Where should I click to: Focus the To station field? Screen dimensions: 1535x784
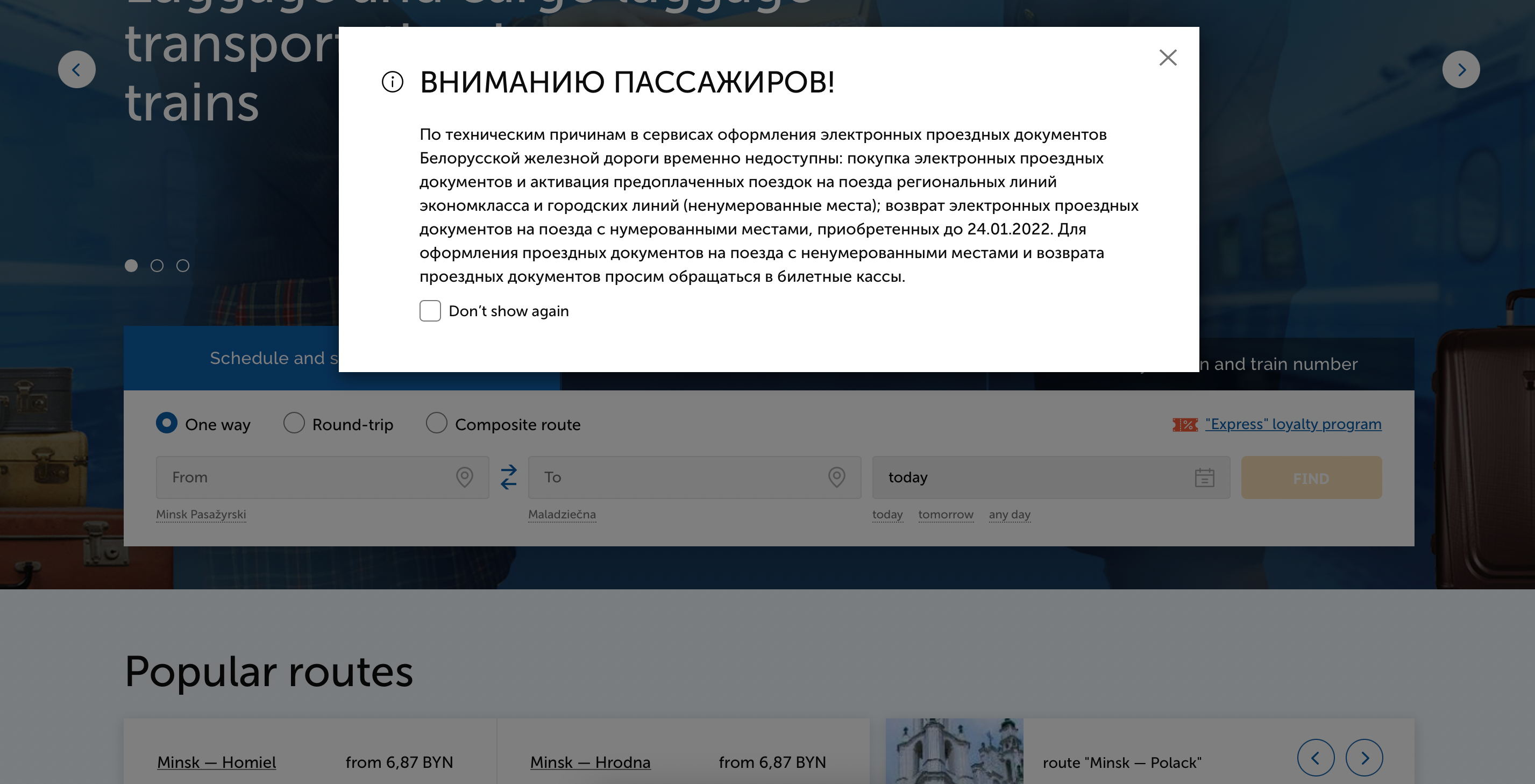694,477
